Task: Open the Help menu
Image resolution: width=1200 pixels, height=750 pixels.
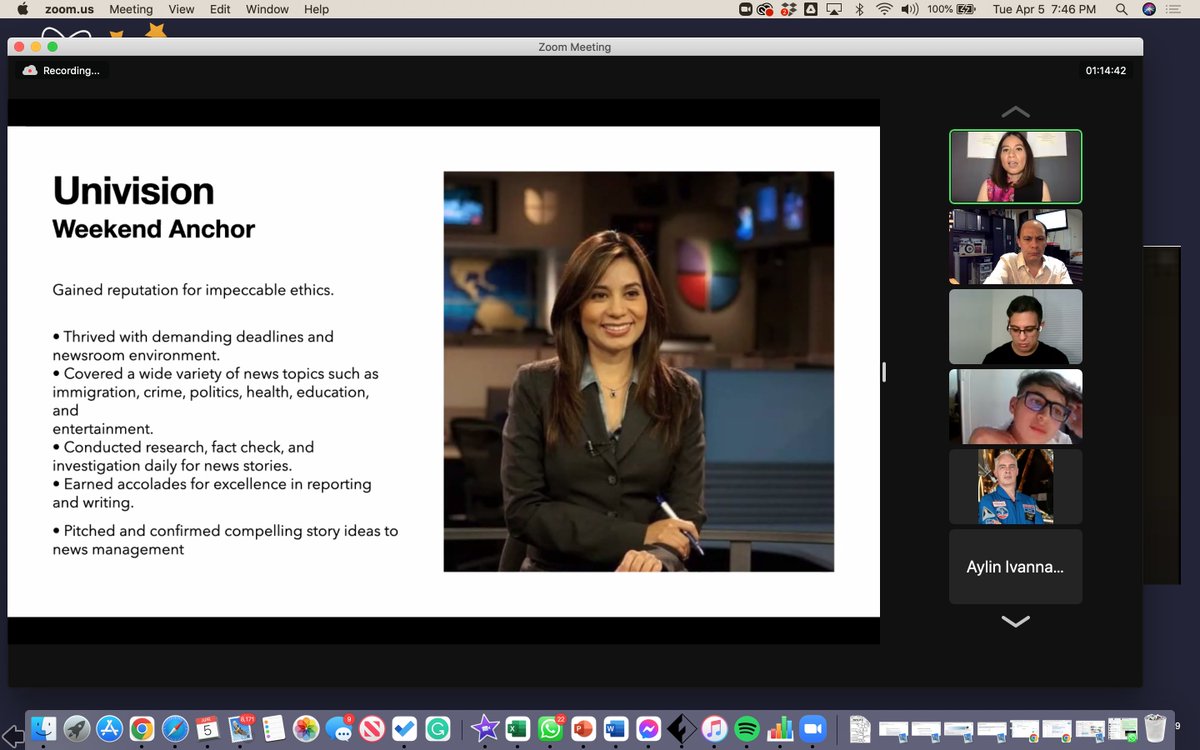Action: 316,9
